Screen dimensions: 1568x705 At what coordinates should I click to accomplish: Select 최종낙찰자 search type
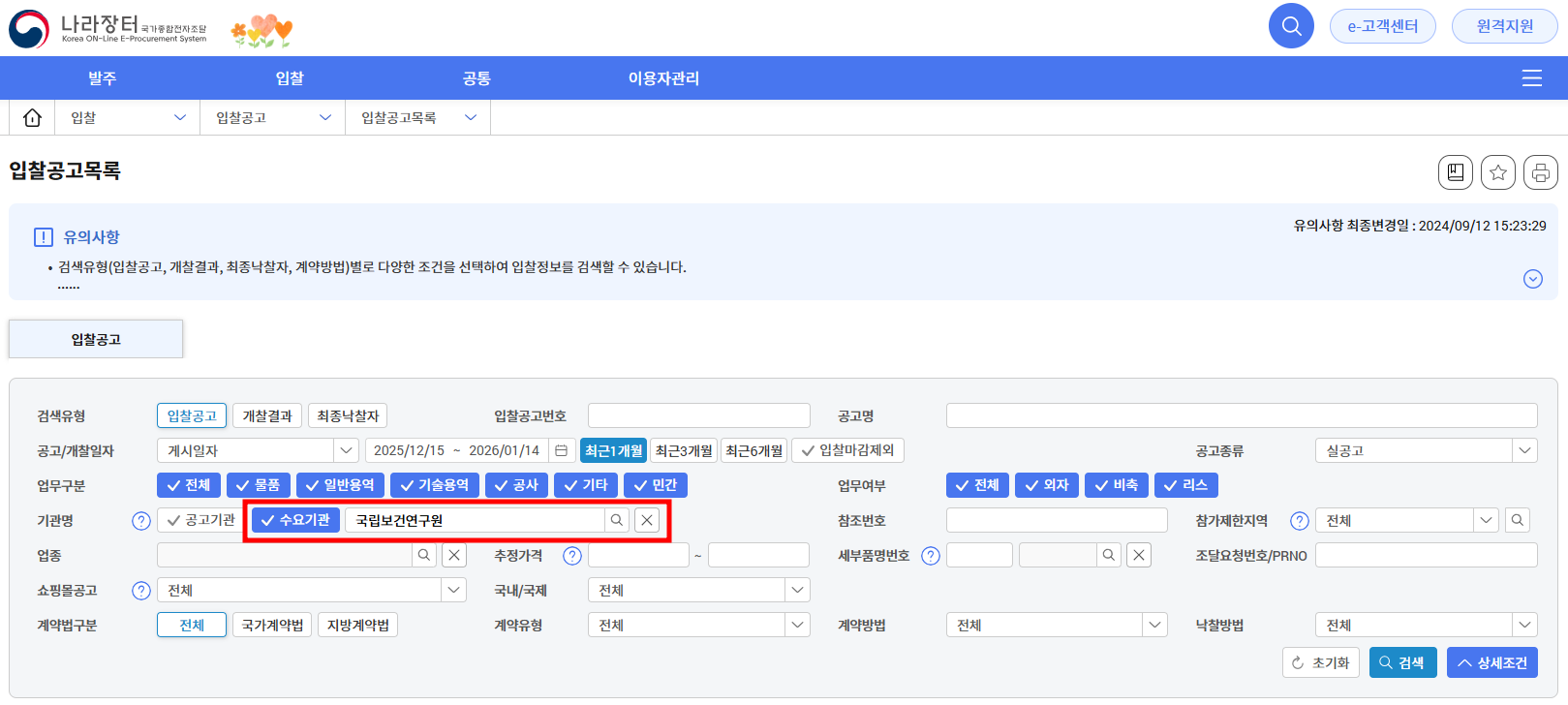(348, 415)
